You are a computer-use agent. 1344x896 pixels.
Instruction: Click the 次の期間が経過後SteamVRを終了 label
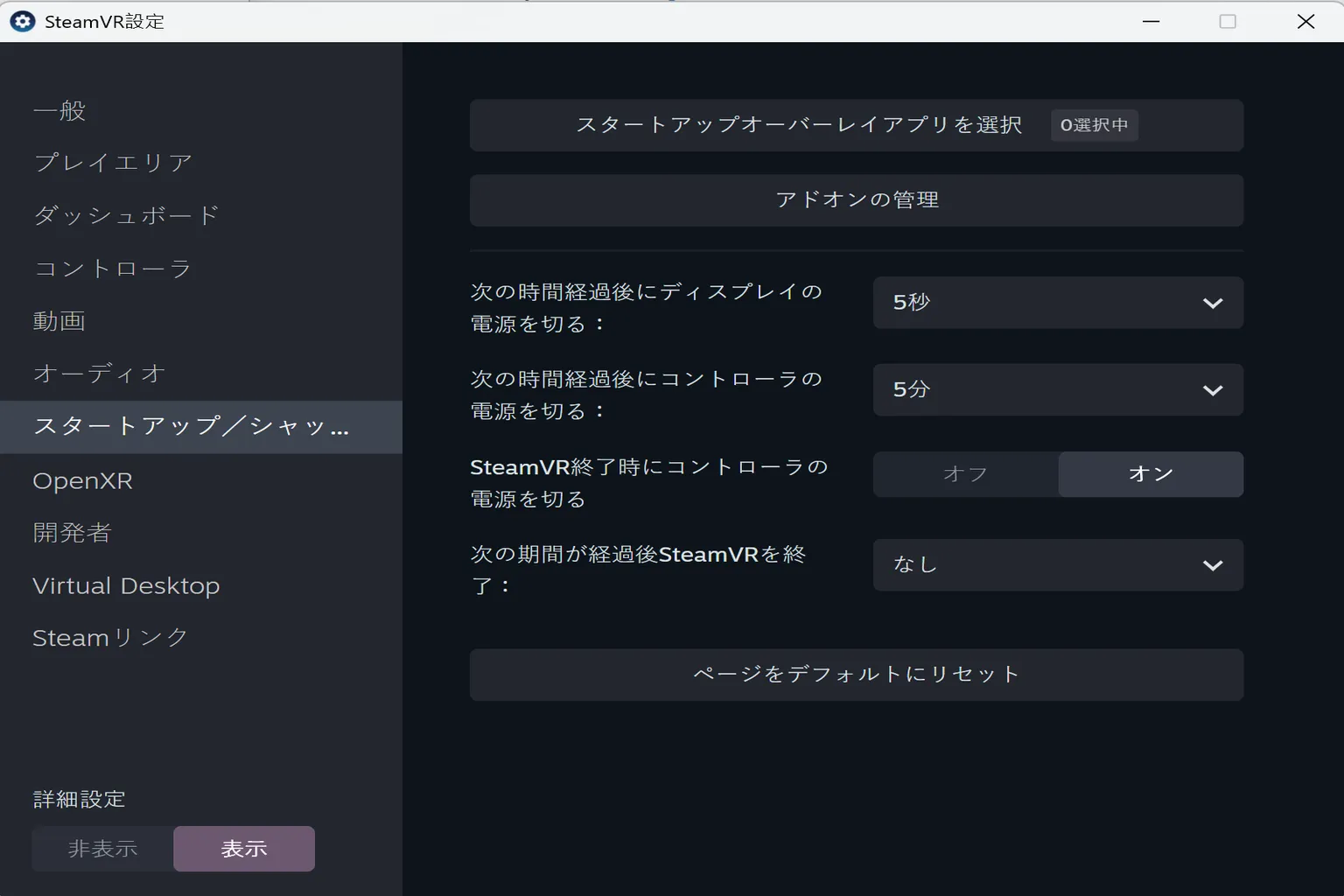[x=638, y=570]
